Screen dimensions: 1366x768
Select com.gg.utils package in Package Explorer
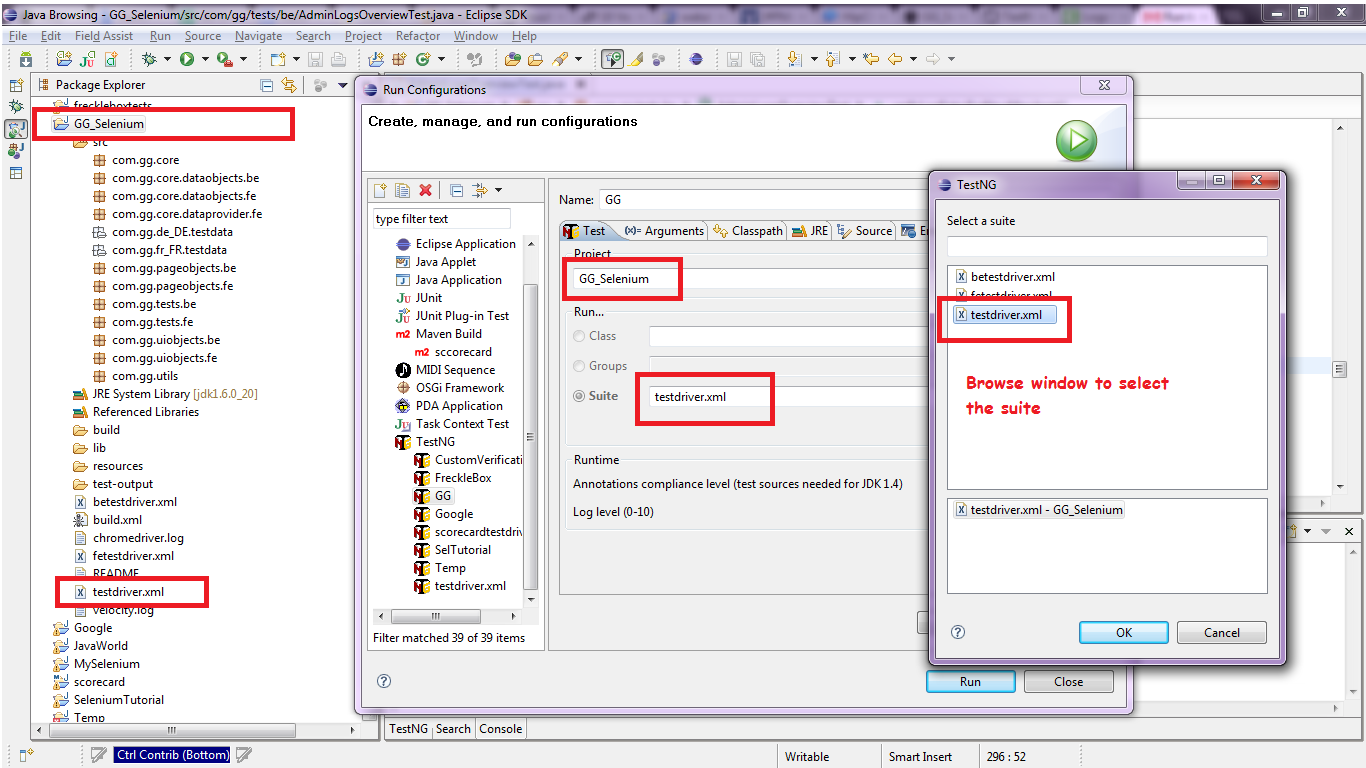click(x=135, y=376)
